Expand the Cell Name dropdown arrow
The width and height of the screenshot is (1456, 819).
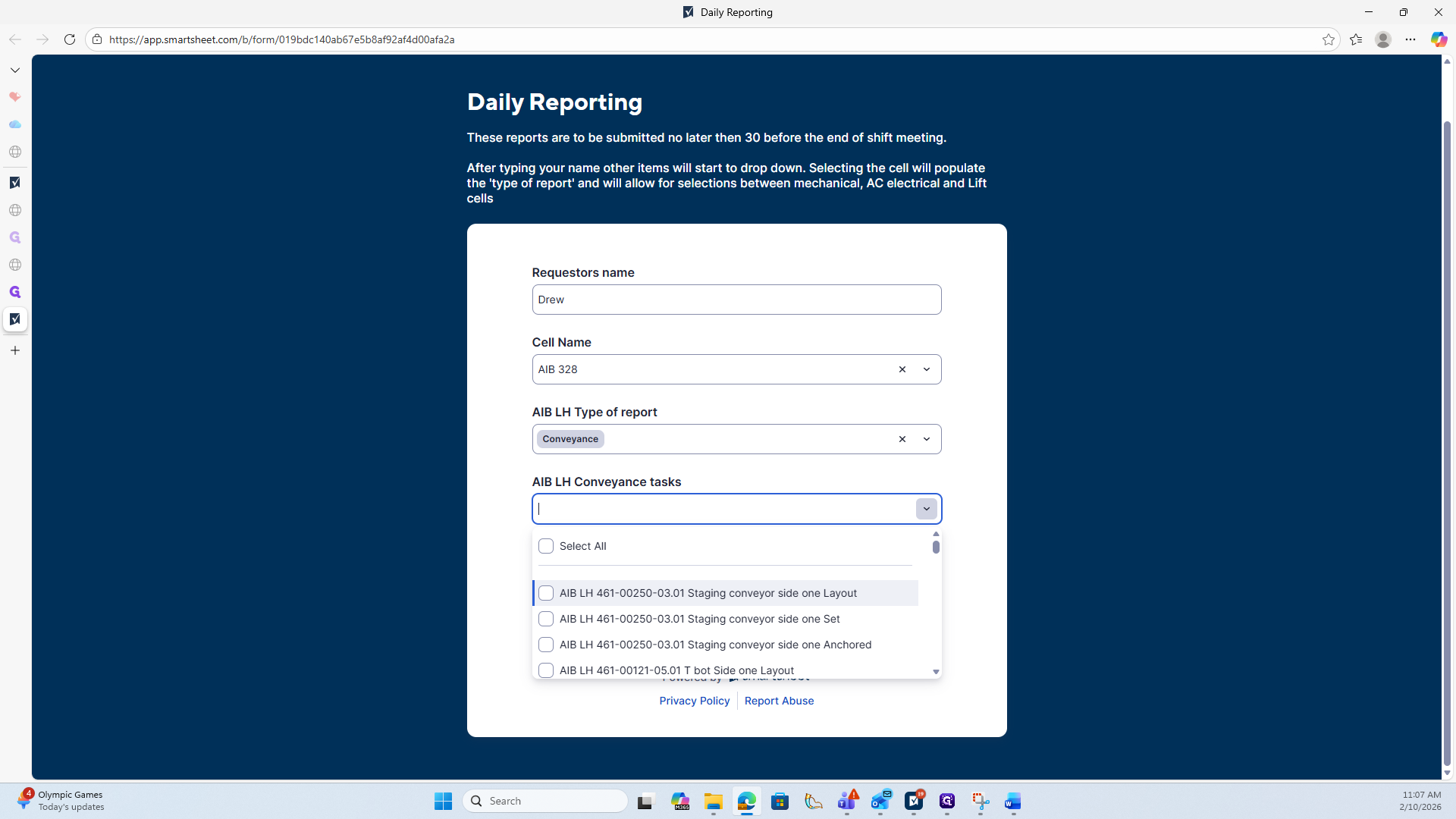tap(927, 369)
